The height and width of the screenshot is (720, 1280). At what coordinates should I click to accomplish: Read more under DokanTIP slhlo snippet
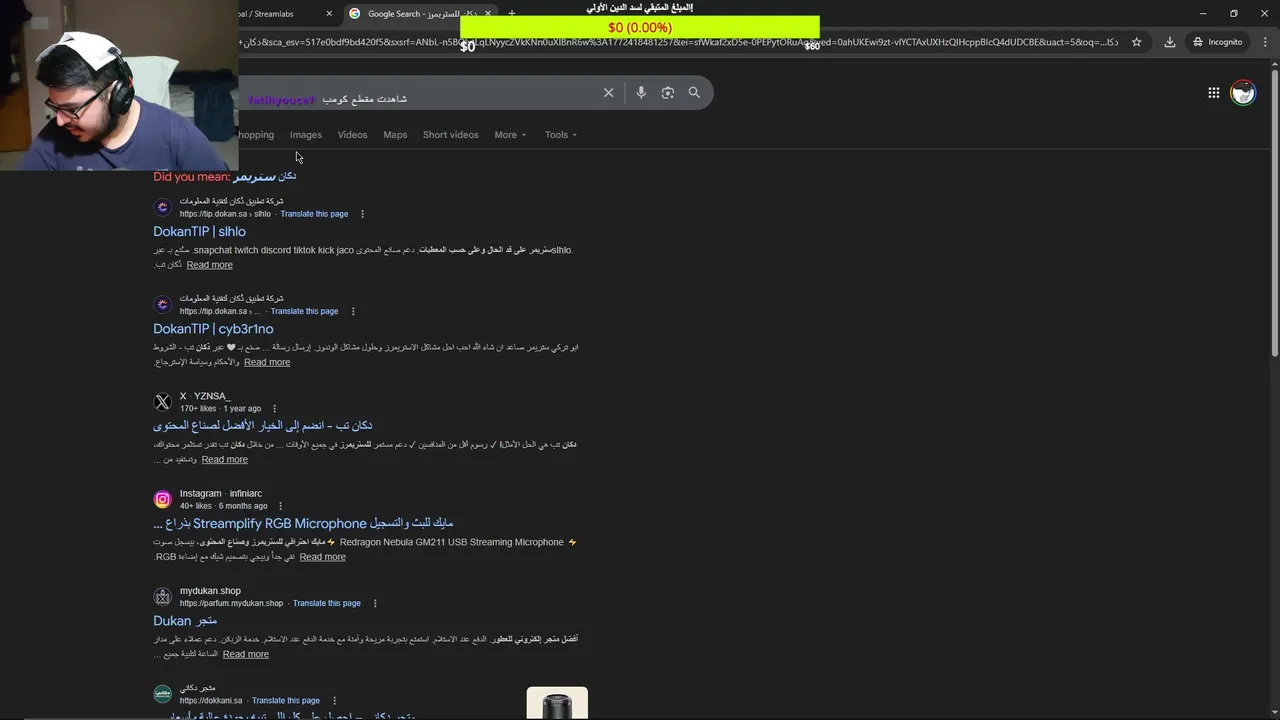click(210, 265)
